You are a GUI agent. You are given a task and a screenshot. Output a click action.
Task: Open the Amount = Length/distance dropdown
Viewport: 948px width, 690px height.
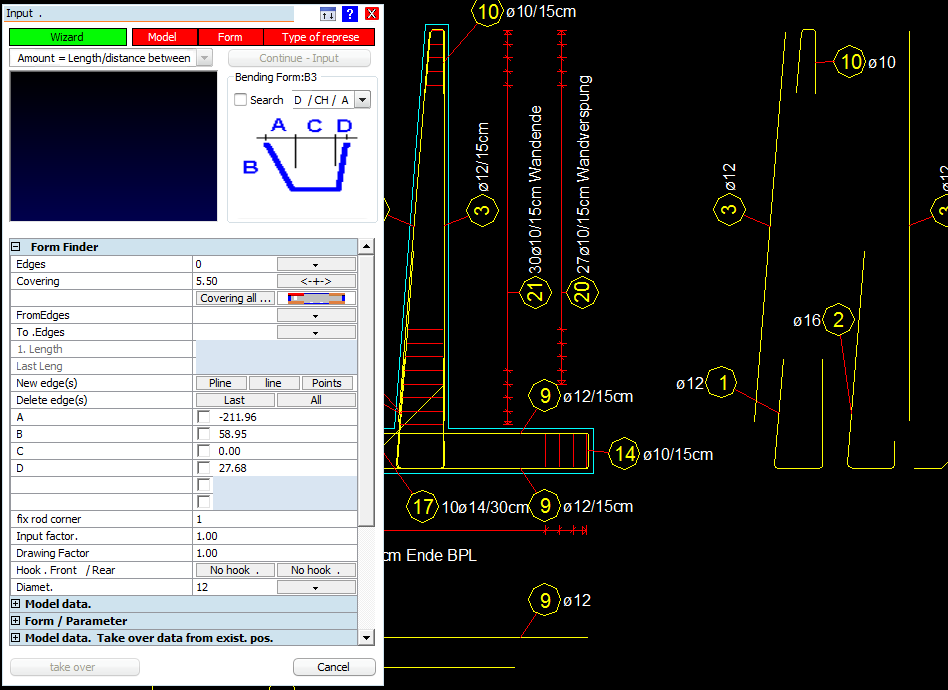point(205,58)
